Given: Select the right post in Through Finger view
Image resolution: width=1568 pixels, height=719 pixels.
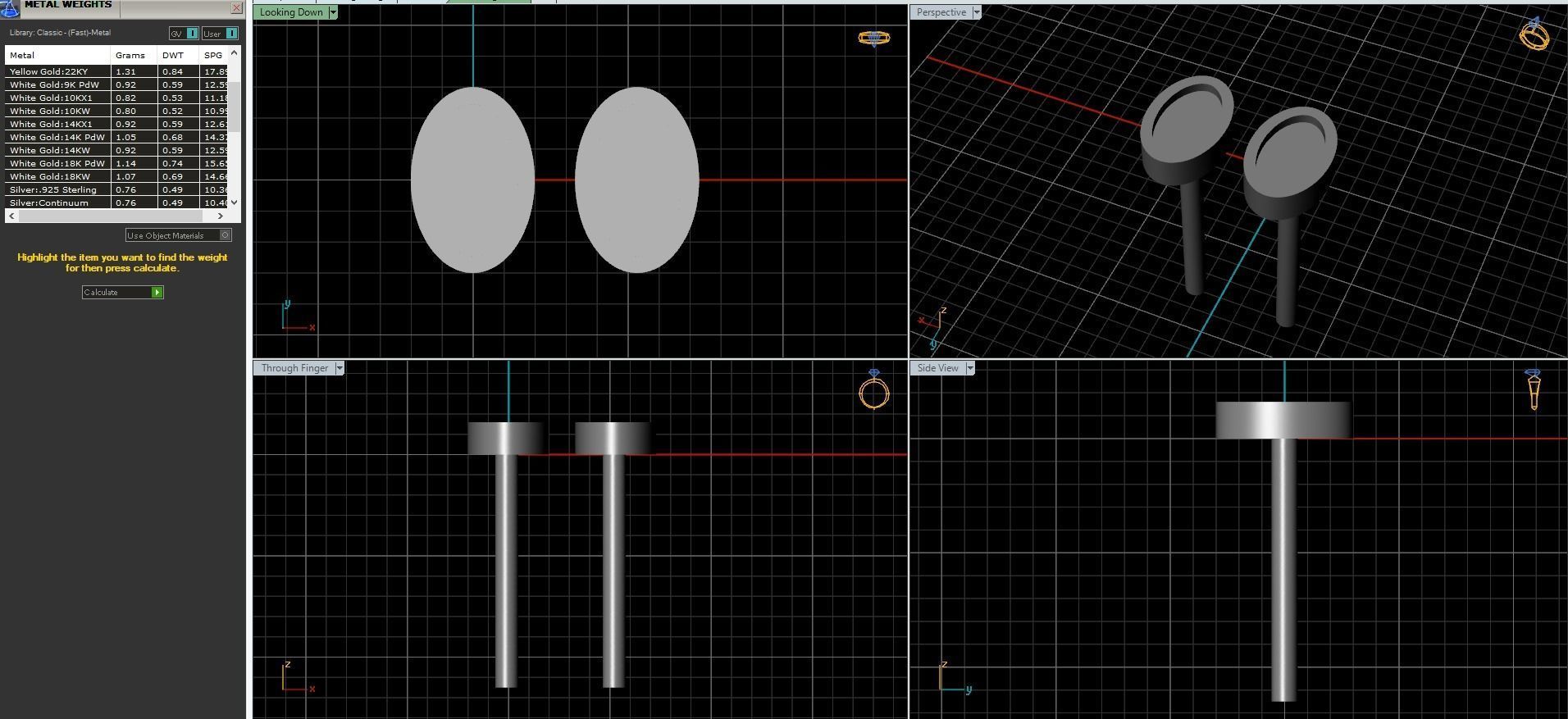Looking at the screenshot, I should (613, 570).
